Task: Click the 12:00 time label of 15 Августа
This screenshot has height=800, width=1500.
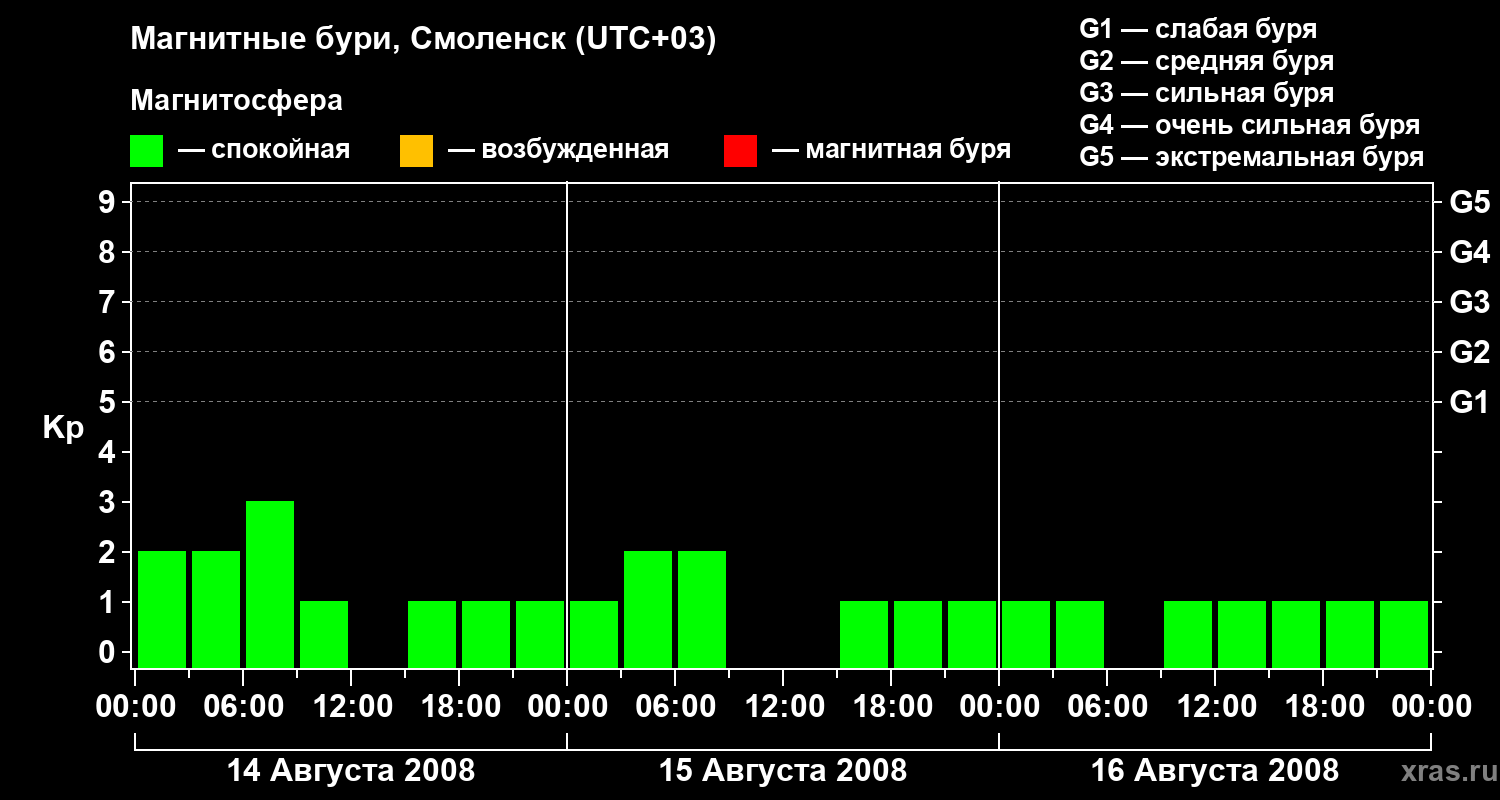Action: (783, 707)
